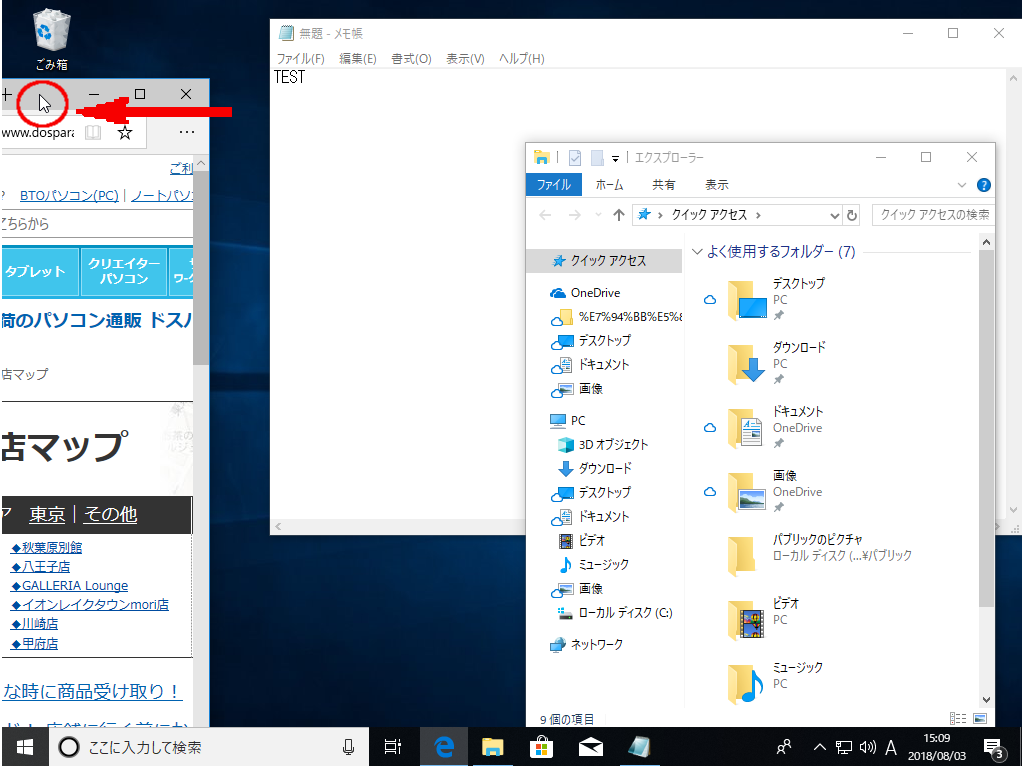Viewport: 1022px width, 766px height.
Task: Click 東京 area link on webpage
Action: click(47, 514)
